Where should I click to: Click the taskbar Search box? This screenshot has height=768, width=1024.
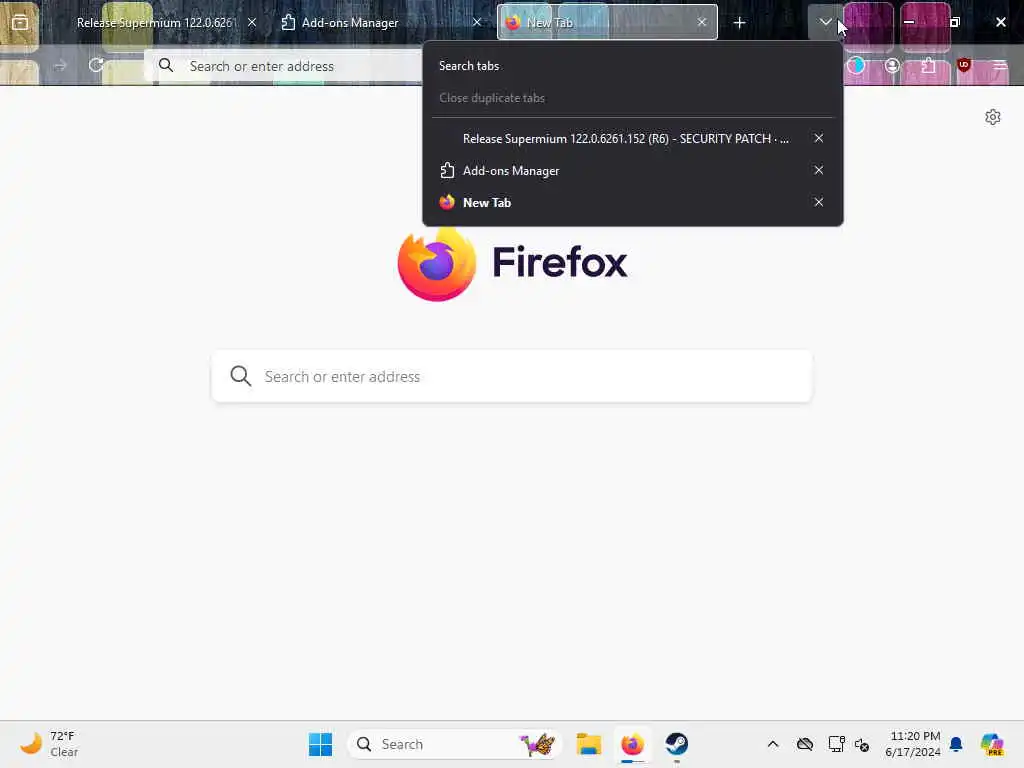click(x=455, y=744)
